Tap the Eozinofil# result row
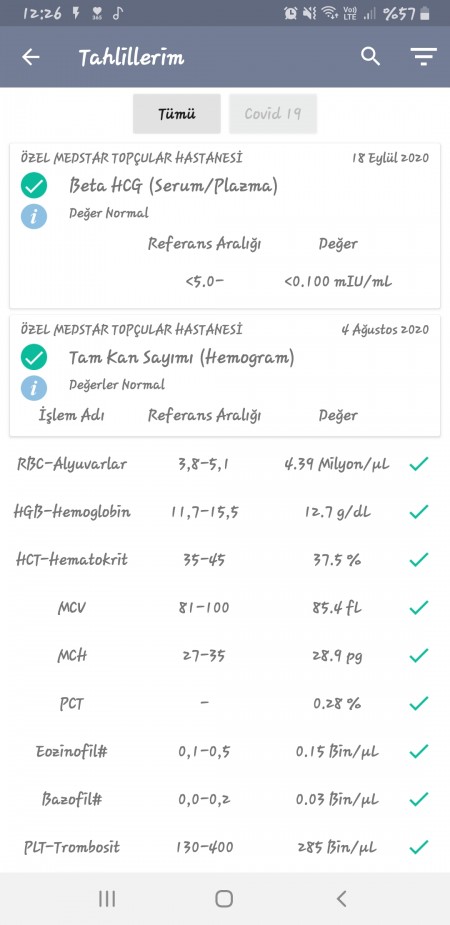Image resolution: width=450 pixels, height=925 pixels. coord(225,752)
